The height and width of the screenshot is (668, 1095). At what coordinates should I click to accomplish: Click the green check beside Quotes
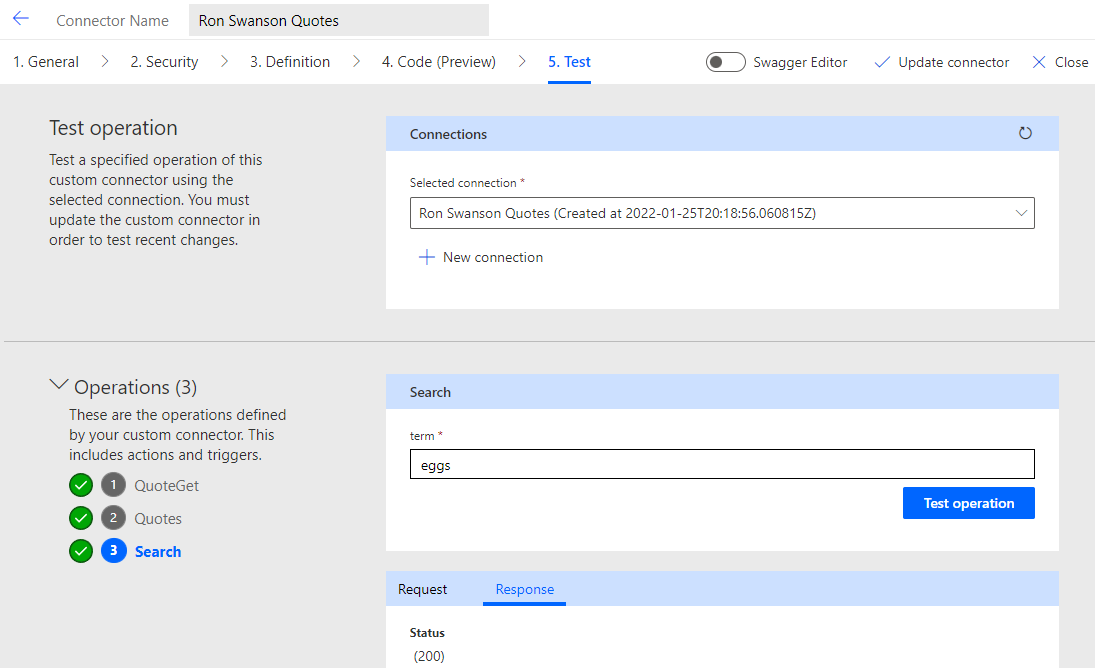point(81,518)
